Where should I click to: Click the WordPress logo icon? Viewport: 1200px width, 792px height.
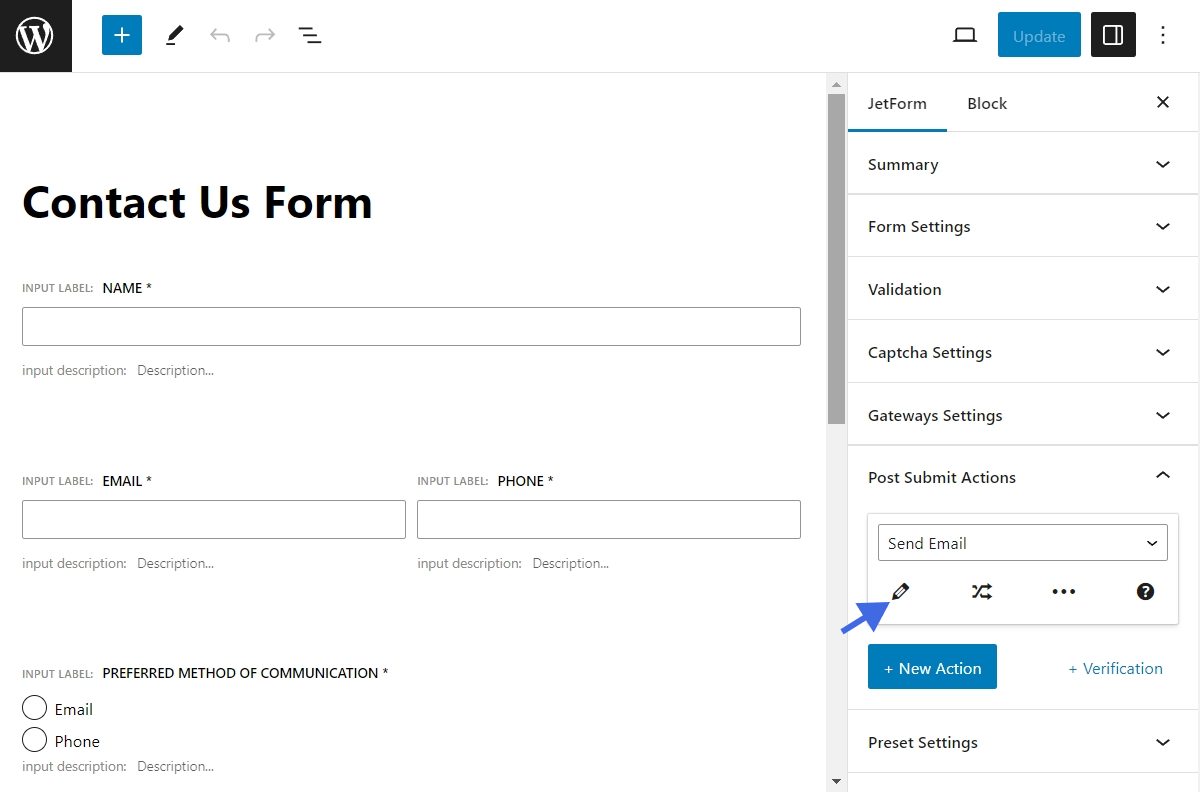click(35, 36)
